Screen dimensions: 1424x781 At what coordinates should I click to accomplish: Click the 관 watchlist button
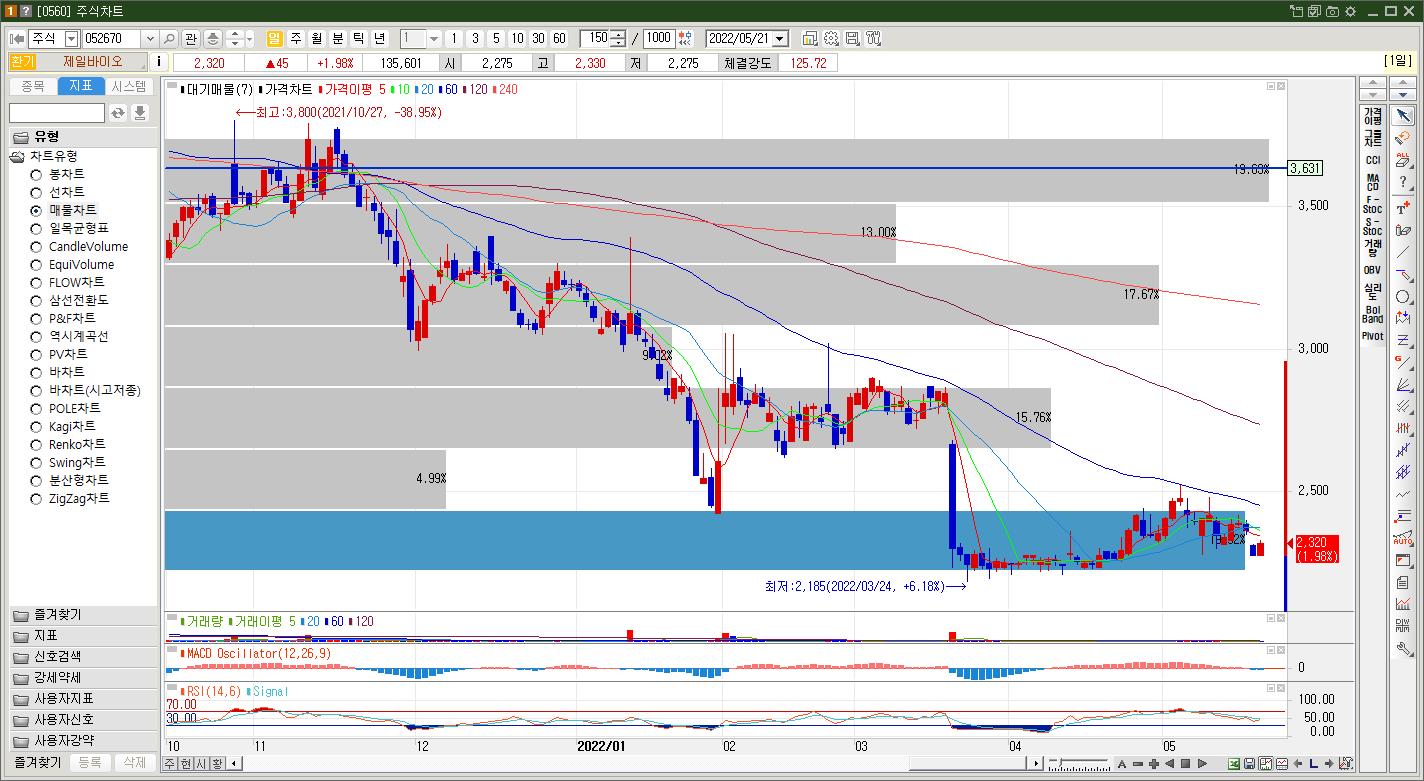(x=191, y=38)
